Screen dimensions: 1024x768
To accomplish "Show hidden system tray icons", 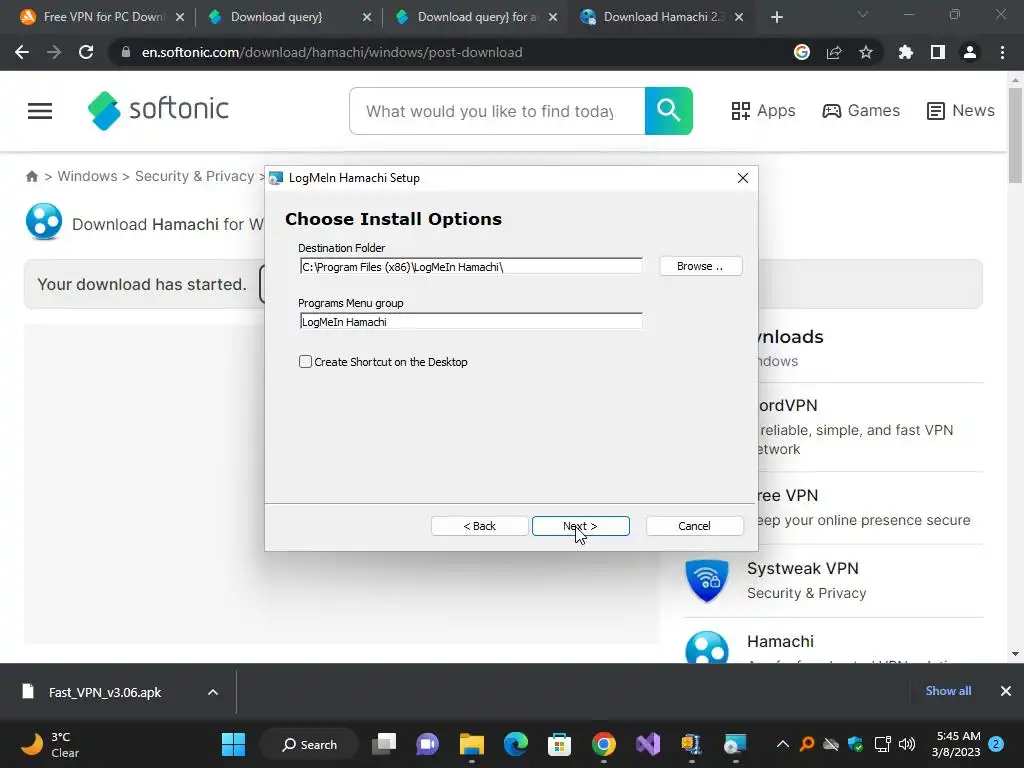I will [x=782, y=744].
